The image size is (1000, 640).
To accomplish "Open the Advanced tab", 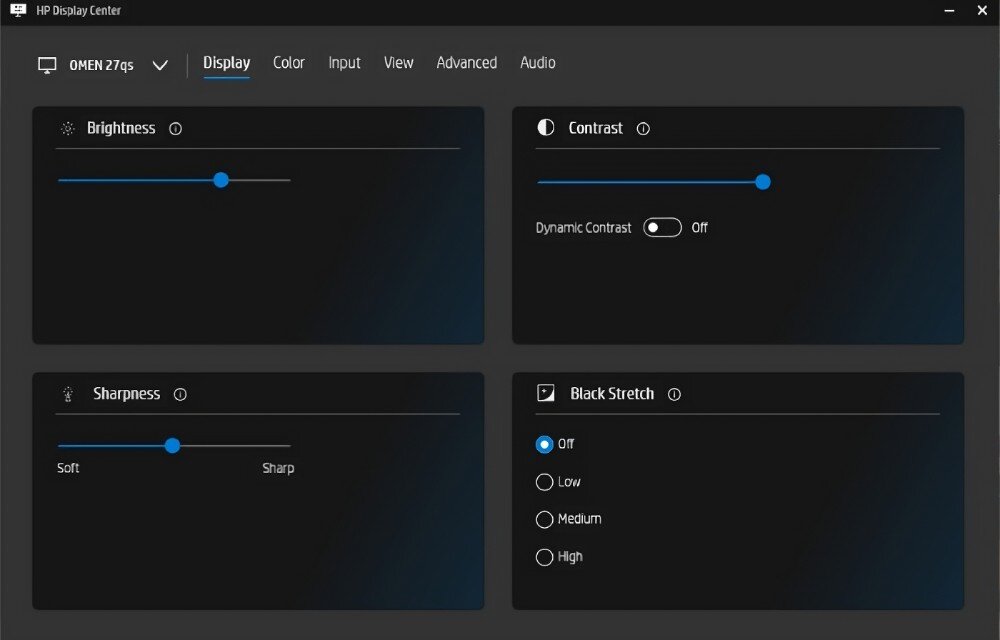I will [x=466, y=63].
